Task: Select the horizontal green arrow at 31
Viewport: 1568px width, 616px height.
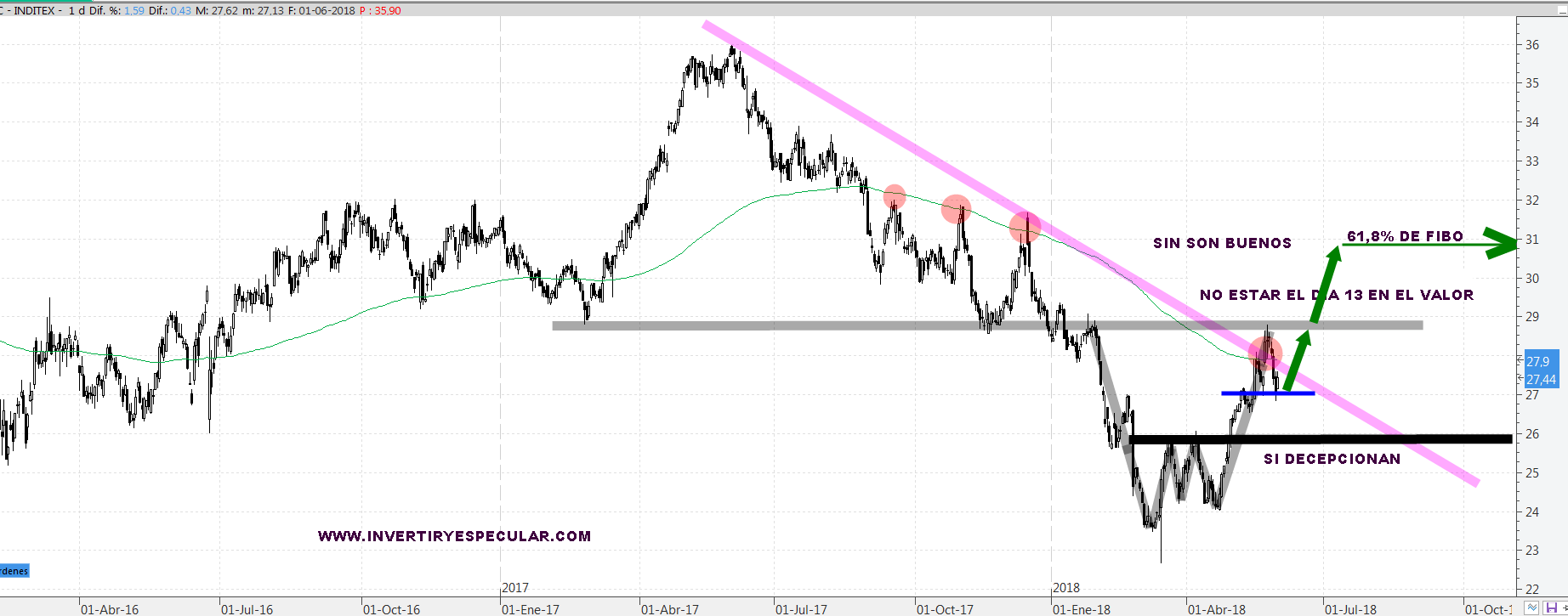Action: pyautogui.click(x=1429, y=246)
